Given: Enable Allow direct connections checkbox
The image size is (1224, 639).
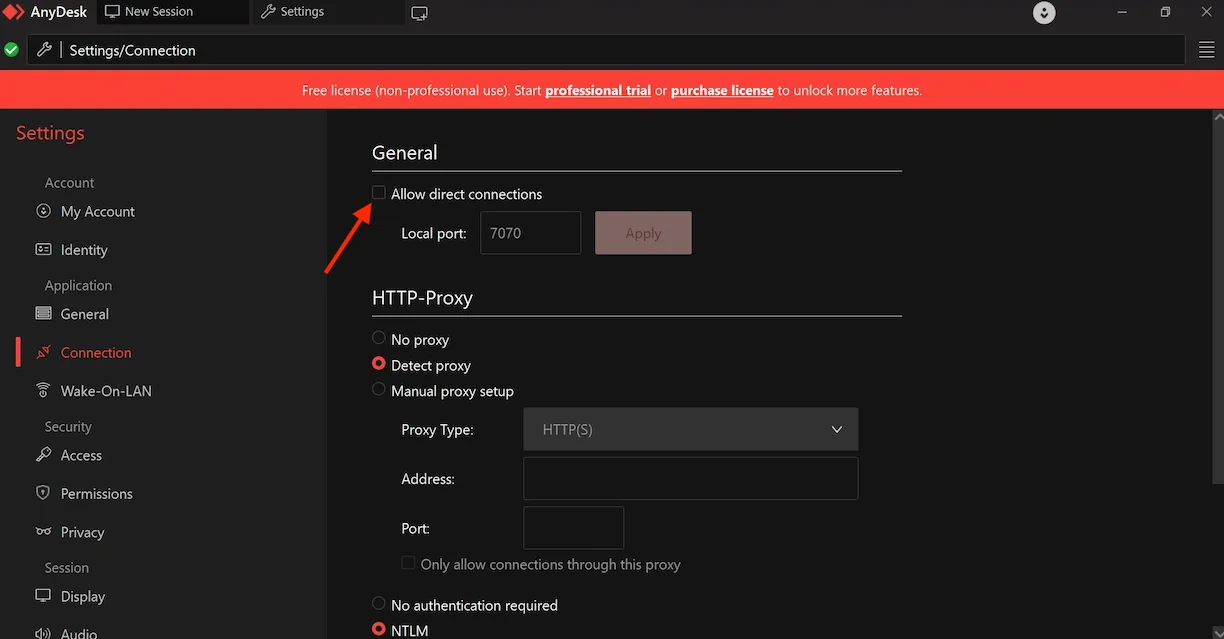Looking at the screenshot, I should [x=379, y=192].
